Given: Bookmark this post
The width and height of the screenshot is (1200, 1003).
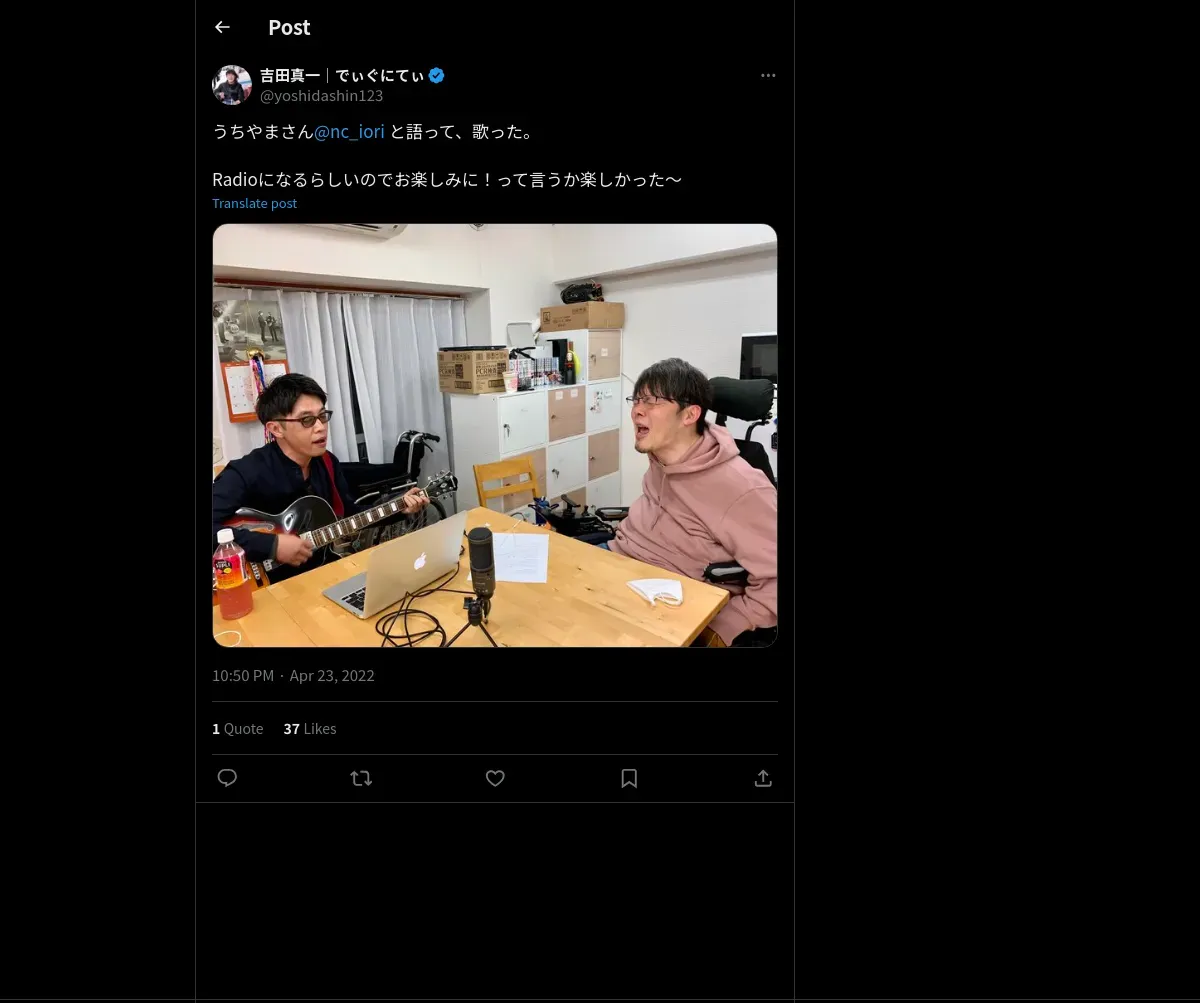Looking at the screenshot, I should (629, 778).
